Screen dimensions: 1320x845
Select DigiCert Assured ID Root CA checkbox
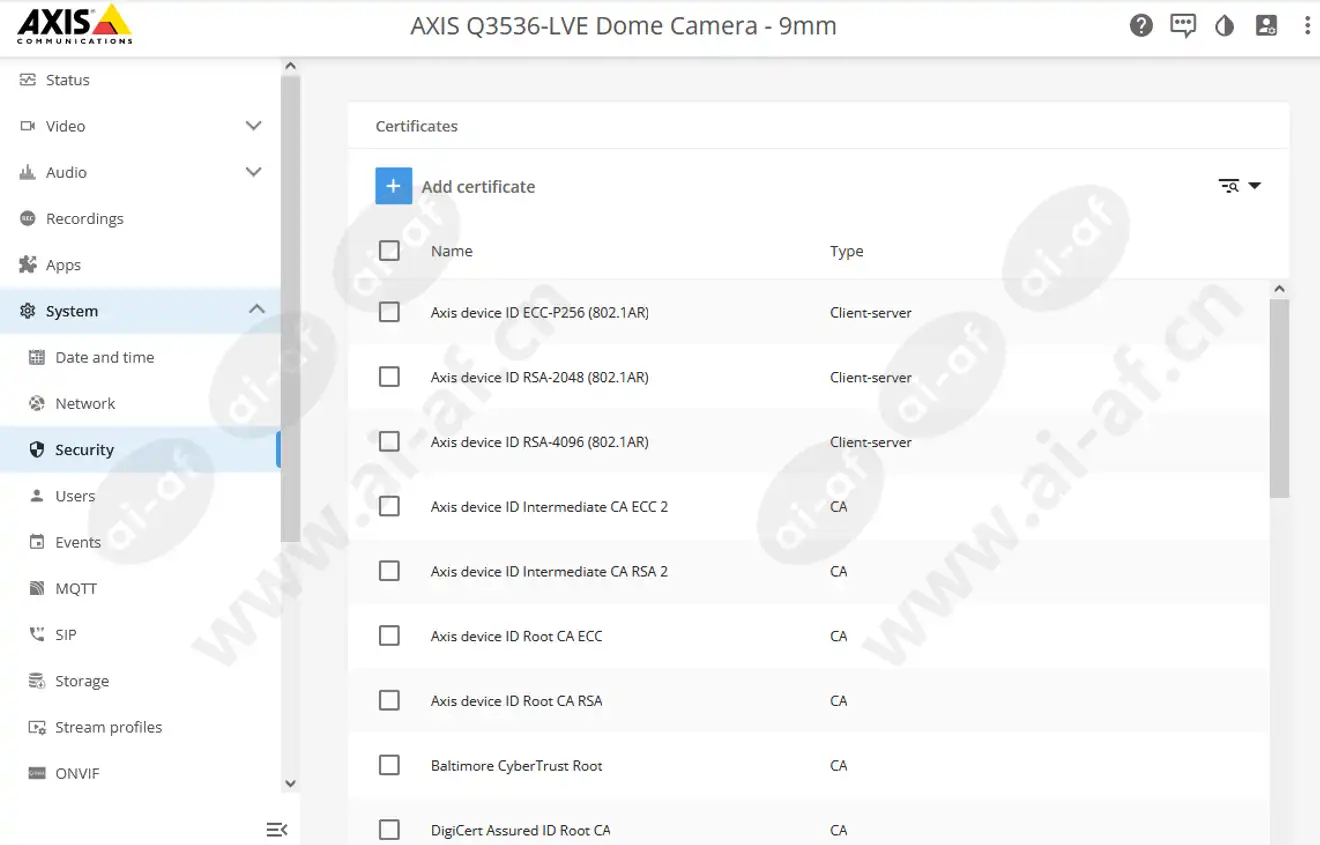tap(390, 830)
